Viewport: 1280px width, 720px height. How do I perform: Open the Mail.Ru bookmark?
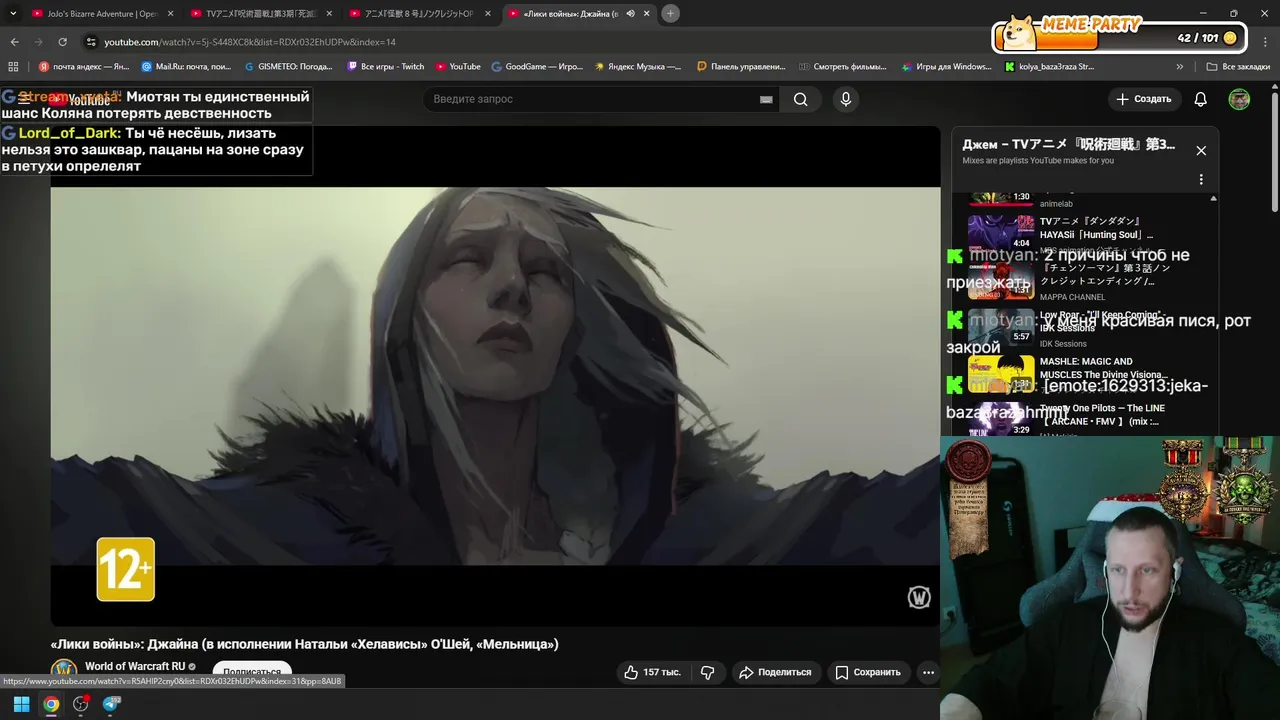187,67
